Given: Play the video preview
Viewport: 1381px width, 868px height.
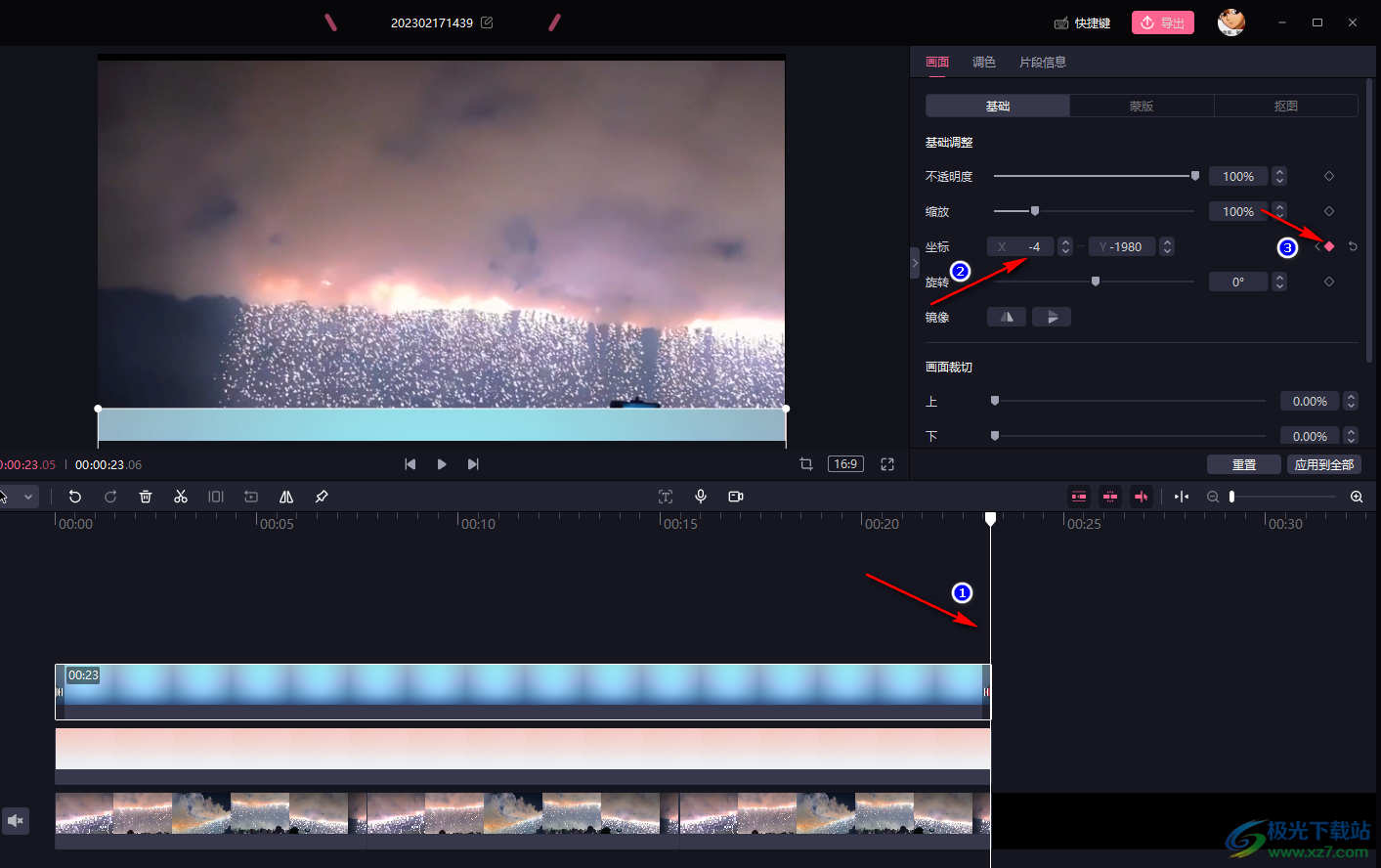Looking at the screenshot, I should point(442,464).
